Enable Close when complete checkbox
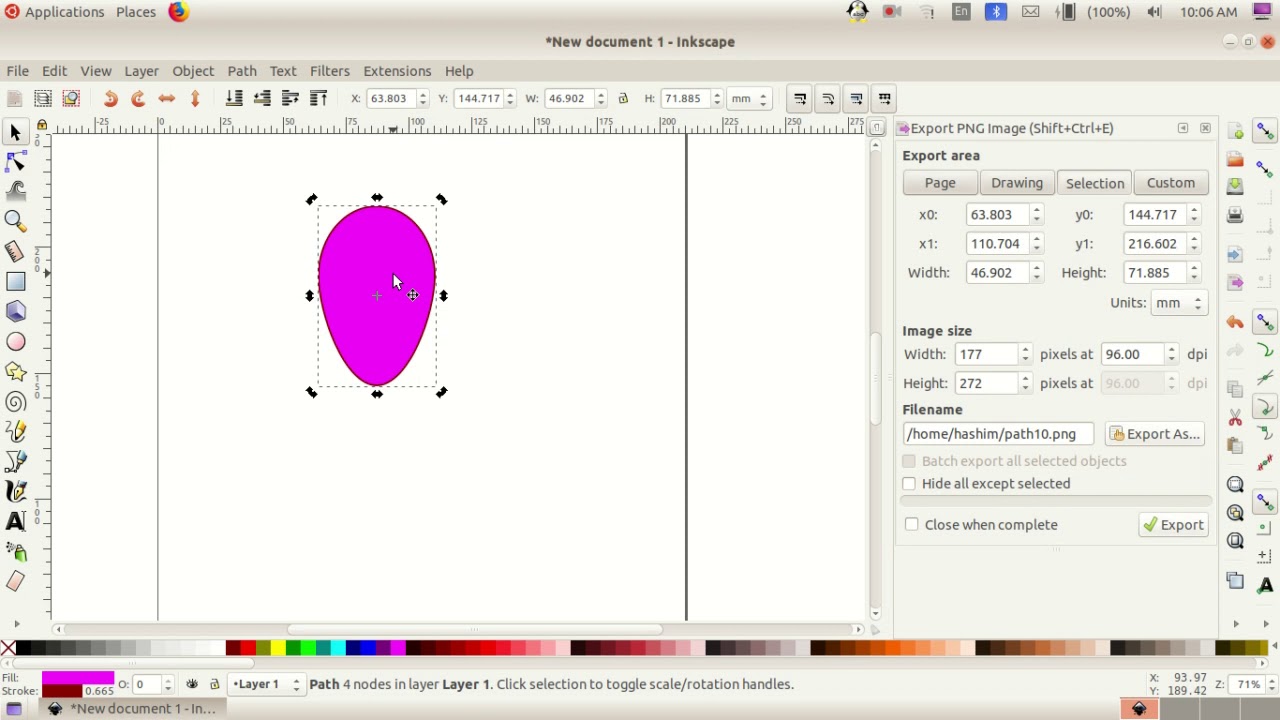The width and height of the screenshot is (1280, 720). [x=911, y=525]
